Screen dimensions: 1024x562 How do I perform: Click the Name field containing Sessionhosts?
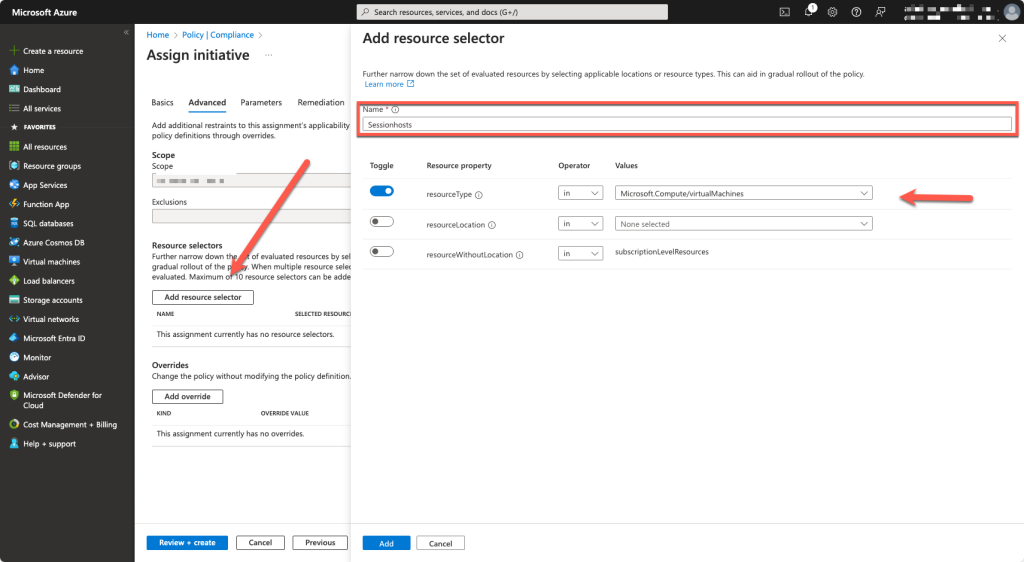[x=687, y=125]
